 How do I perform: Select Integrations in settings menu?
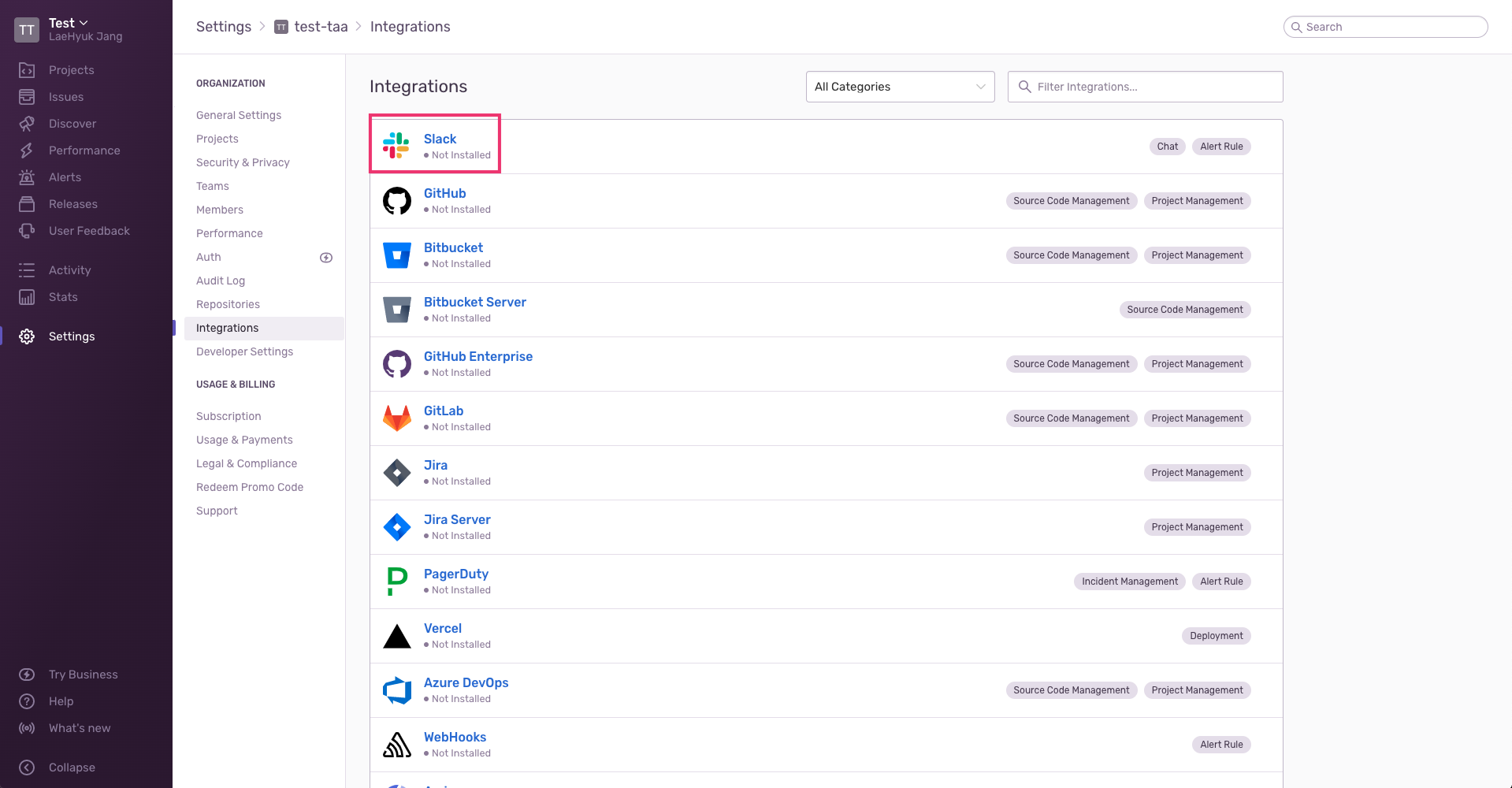tap(264, 328)
